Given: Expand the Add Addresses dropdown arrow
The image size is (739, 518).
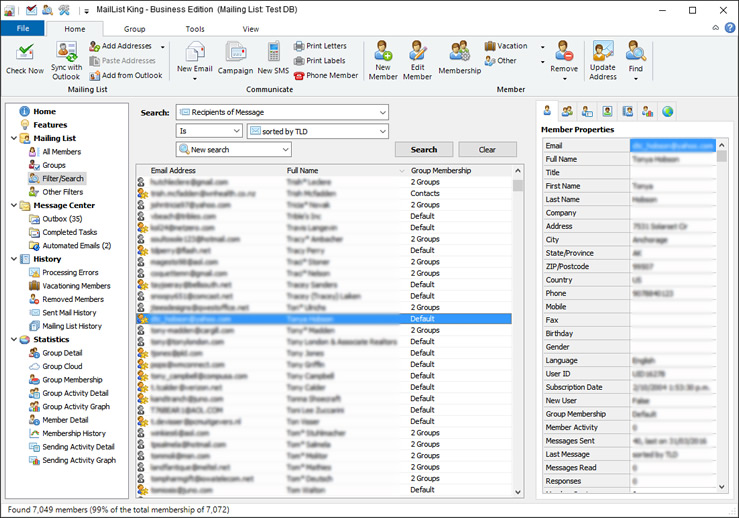Looking at the screenshot, I should click(x=163, y=47).
